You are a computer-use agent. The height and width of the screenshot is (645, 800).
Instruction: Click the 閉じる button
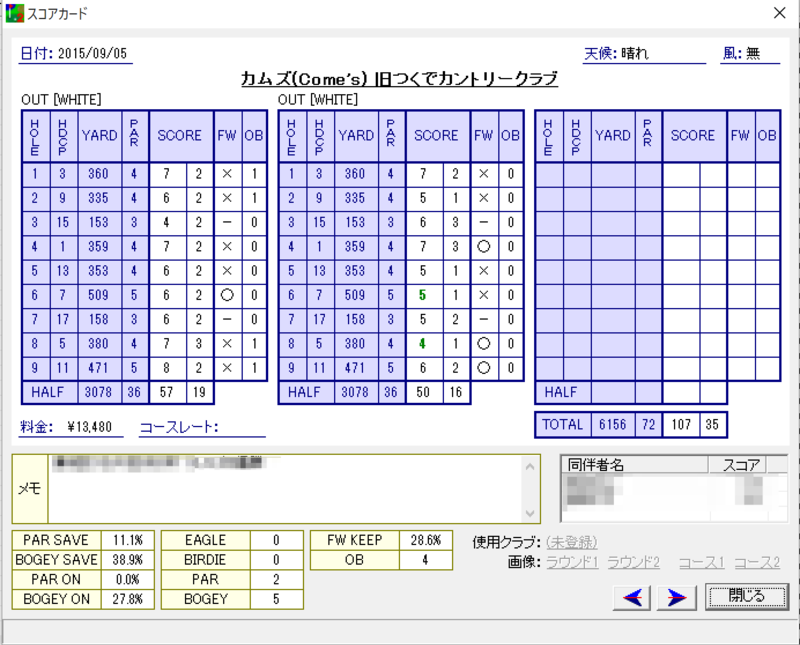pos(746,596)
